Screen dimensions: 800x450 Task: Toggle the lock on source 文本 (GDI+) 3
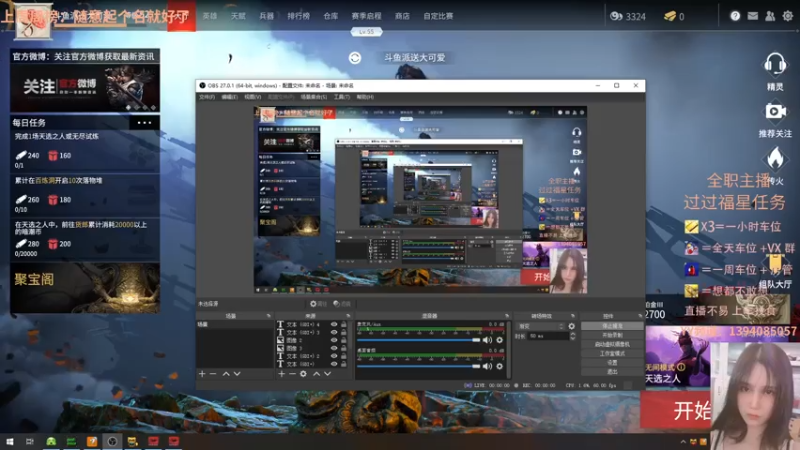coord(343,332)
